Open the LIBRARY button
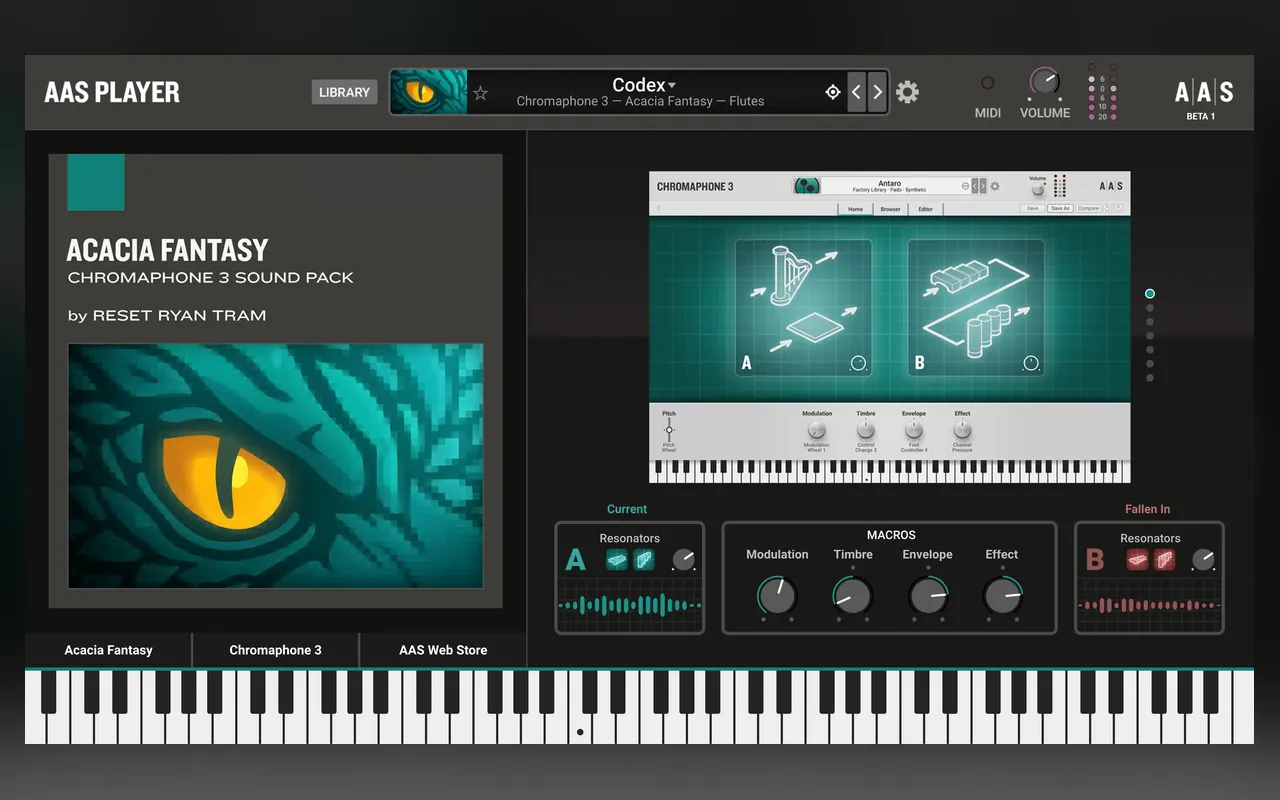The image size is (1280, 800). [344, 92]
